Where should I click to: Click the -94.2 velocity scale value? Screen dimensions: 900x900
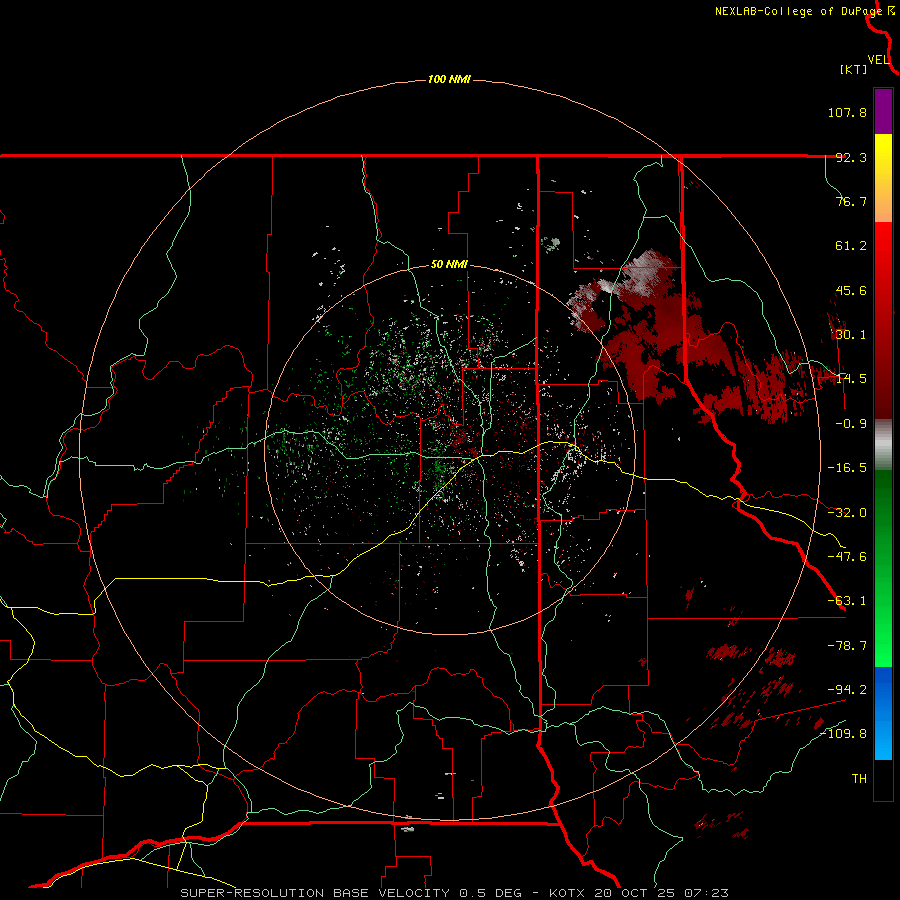click(847, 690)
